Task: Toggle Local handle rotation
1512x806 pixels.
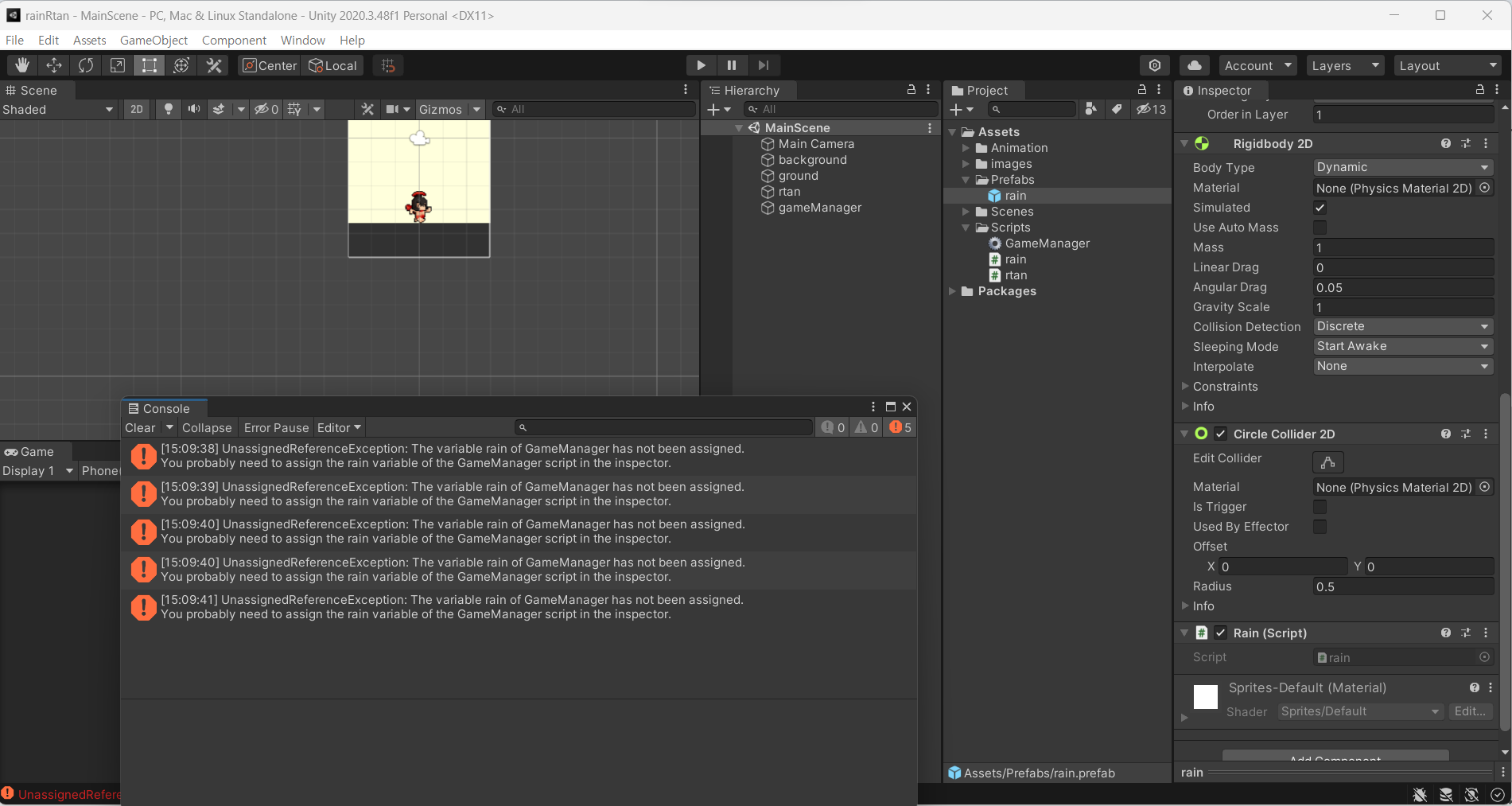Action: click(x=332, y=65)
